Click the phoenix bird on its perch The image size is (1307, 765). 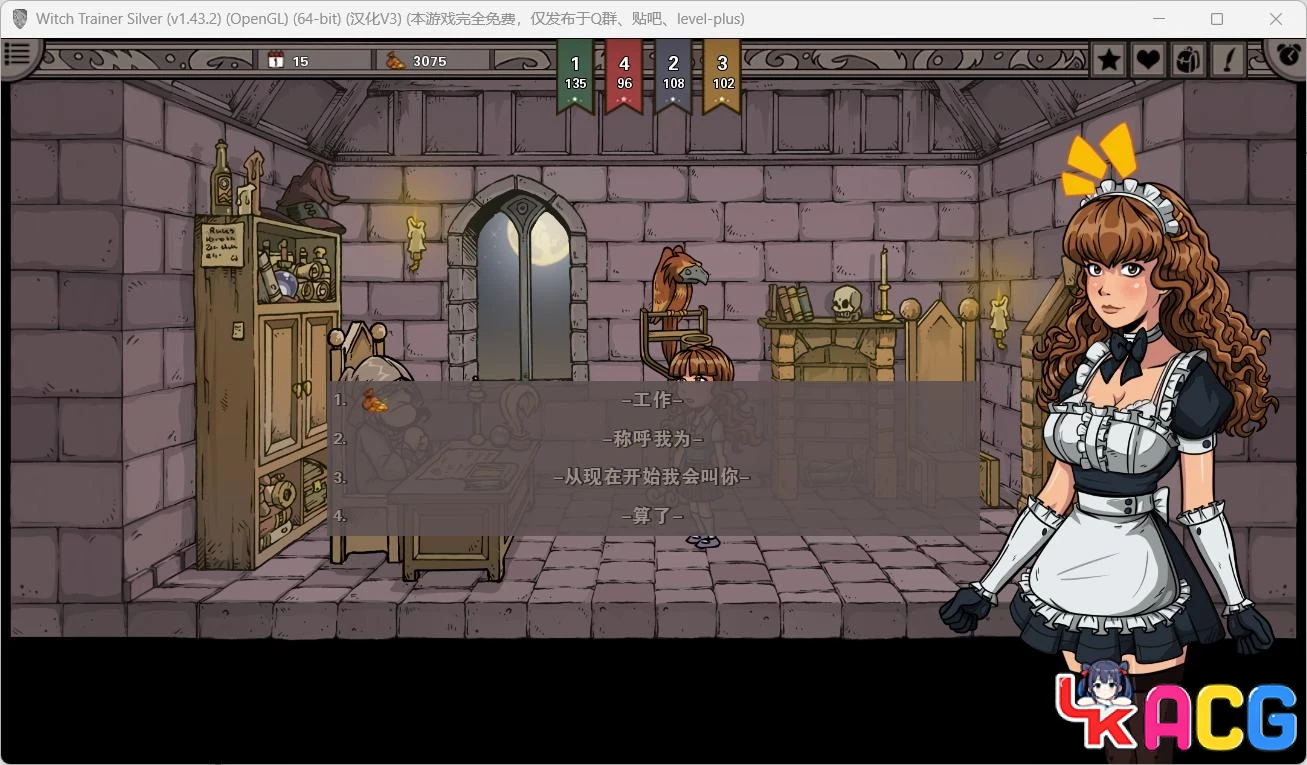coord(678,285)
